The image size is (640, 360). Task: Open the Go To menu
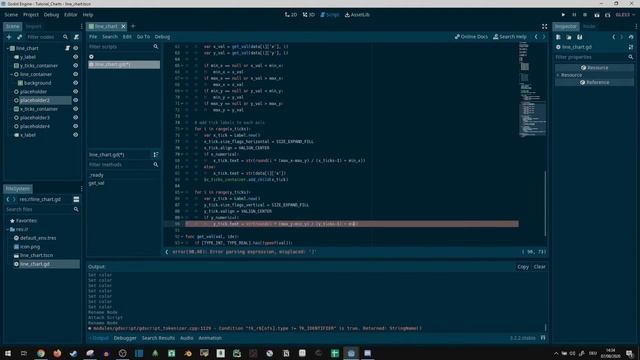143,37
